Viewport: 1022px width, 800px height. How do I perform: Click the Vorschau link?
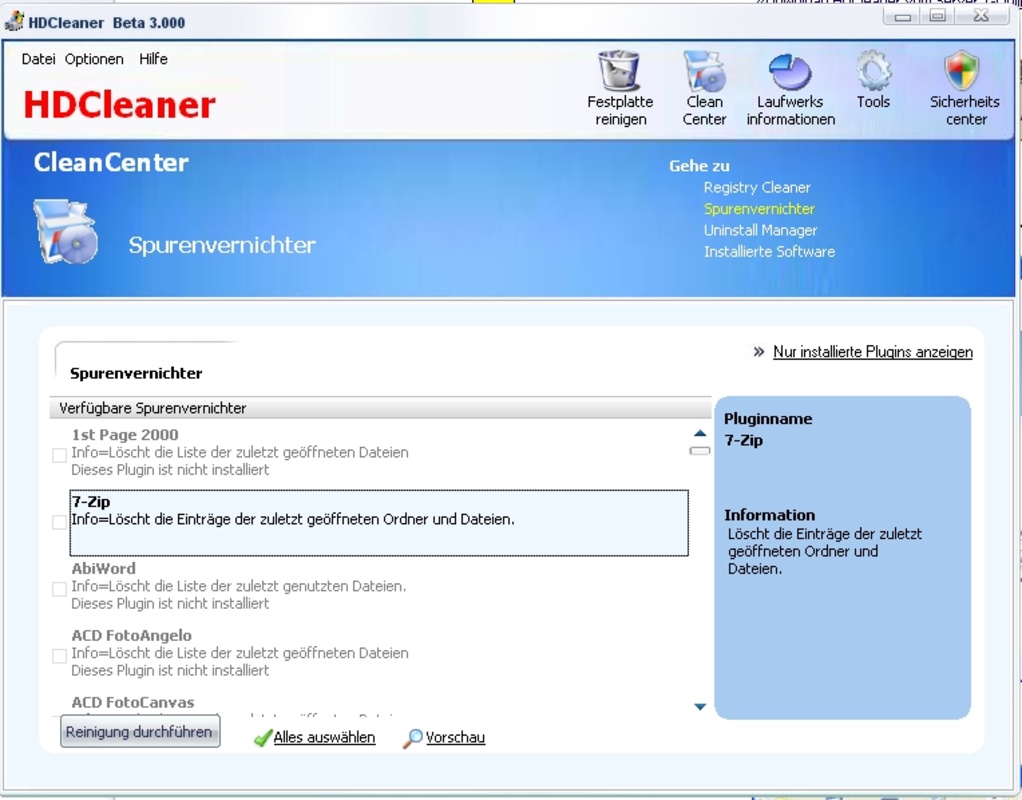click(455, 737)
